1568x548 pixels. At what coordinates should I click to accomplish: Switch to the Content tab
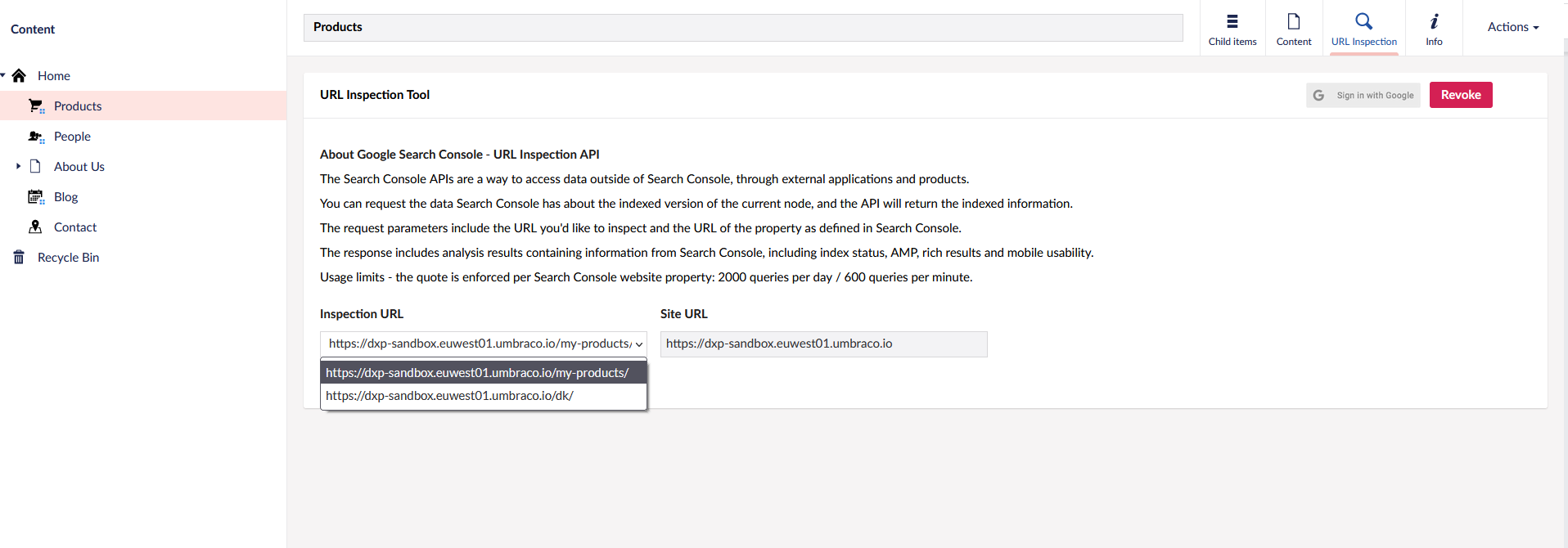(1294, 28)
